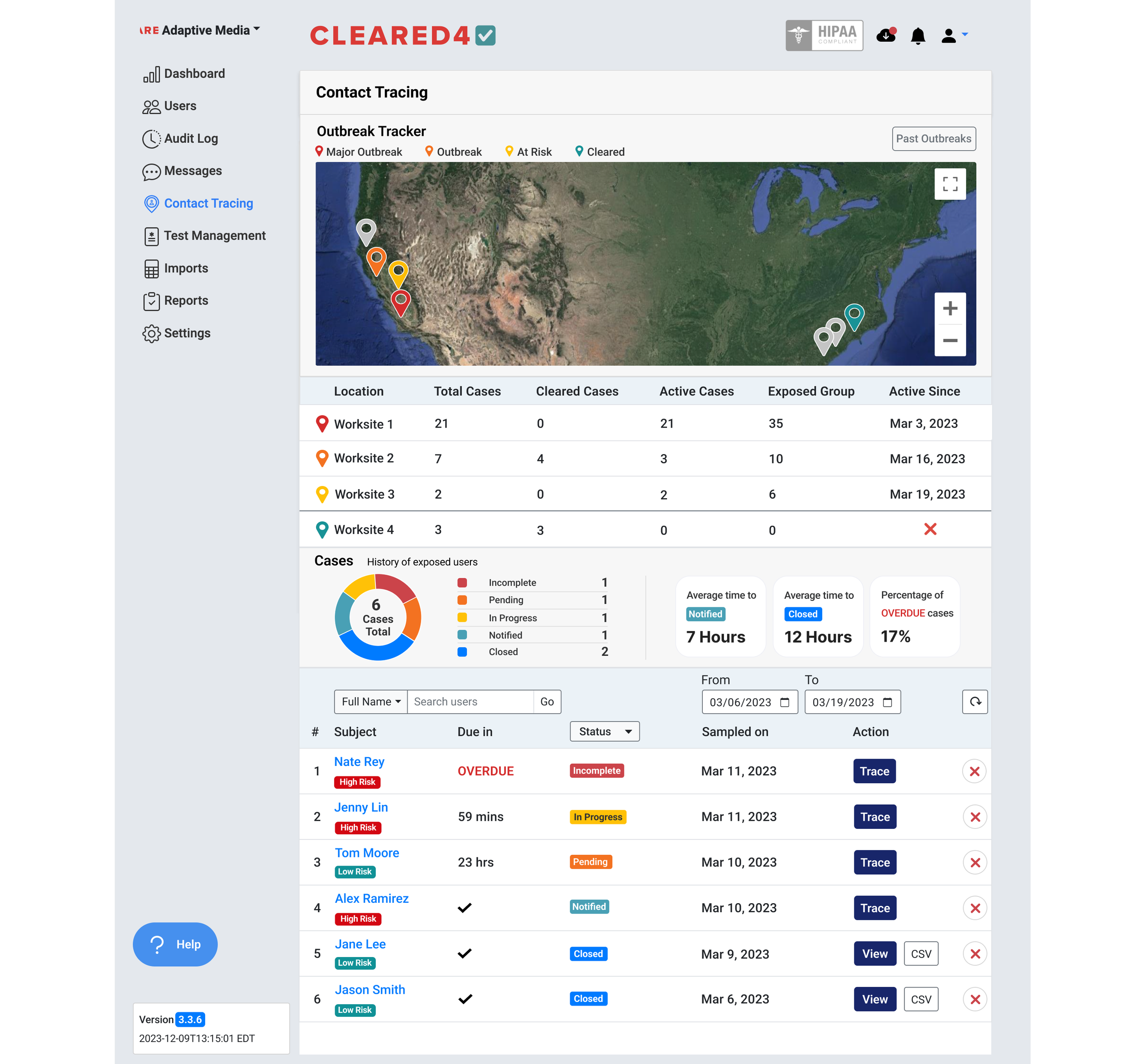Click the Search users input field

click(x=470, y=702)
